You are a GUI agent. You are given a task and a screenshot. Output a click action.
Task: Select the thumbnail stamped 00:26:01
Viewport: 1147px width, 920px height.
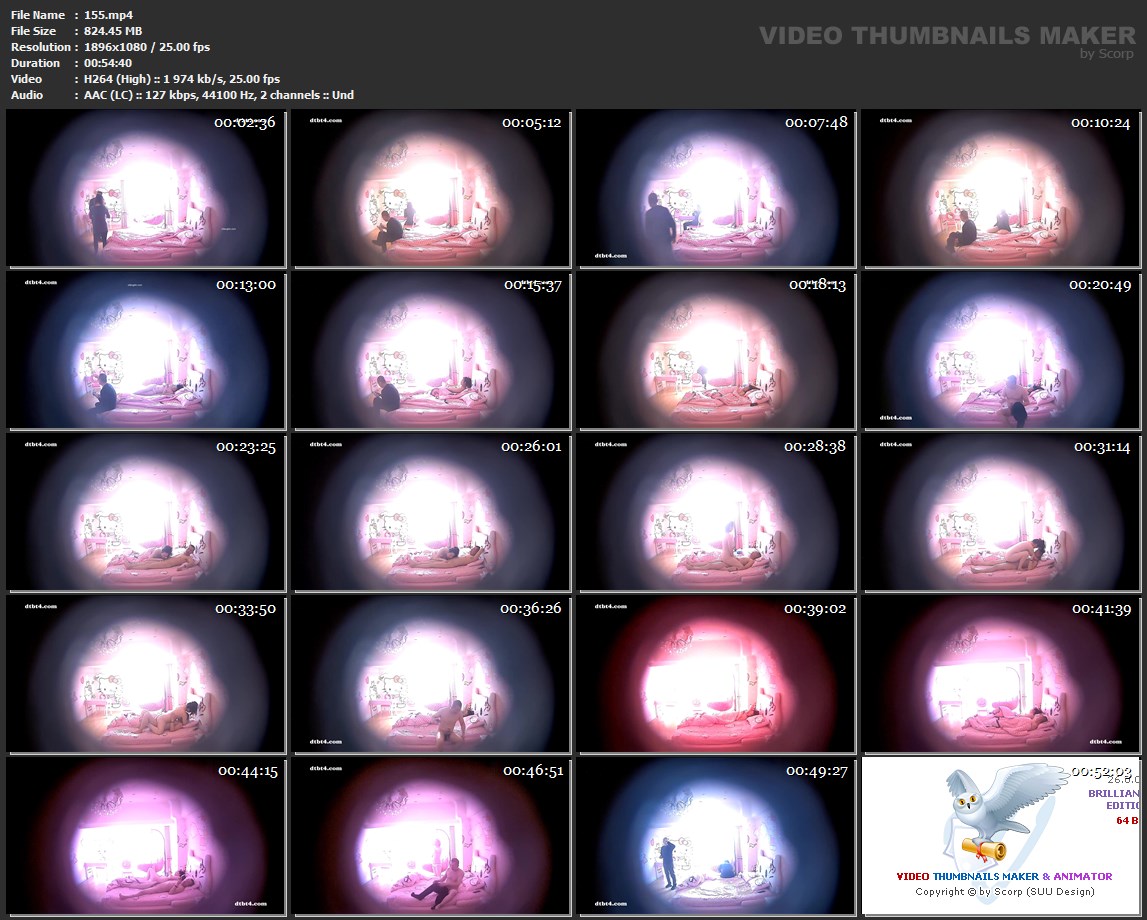431,512
